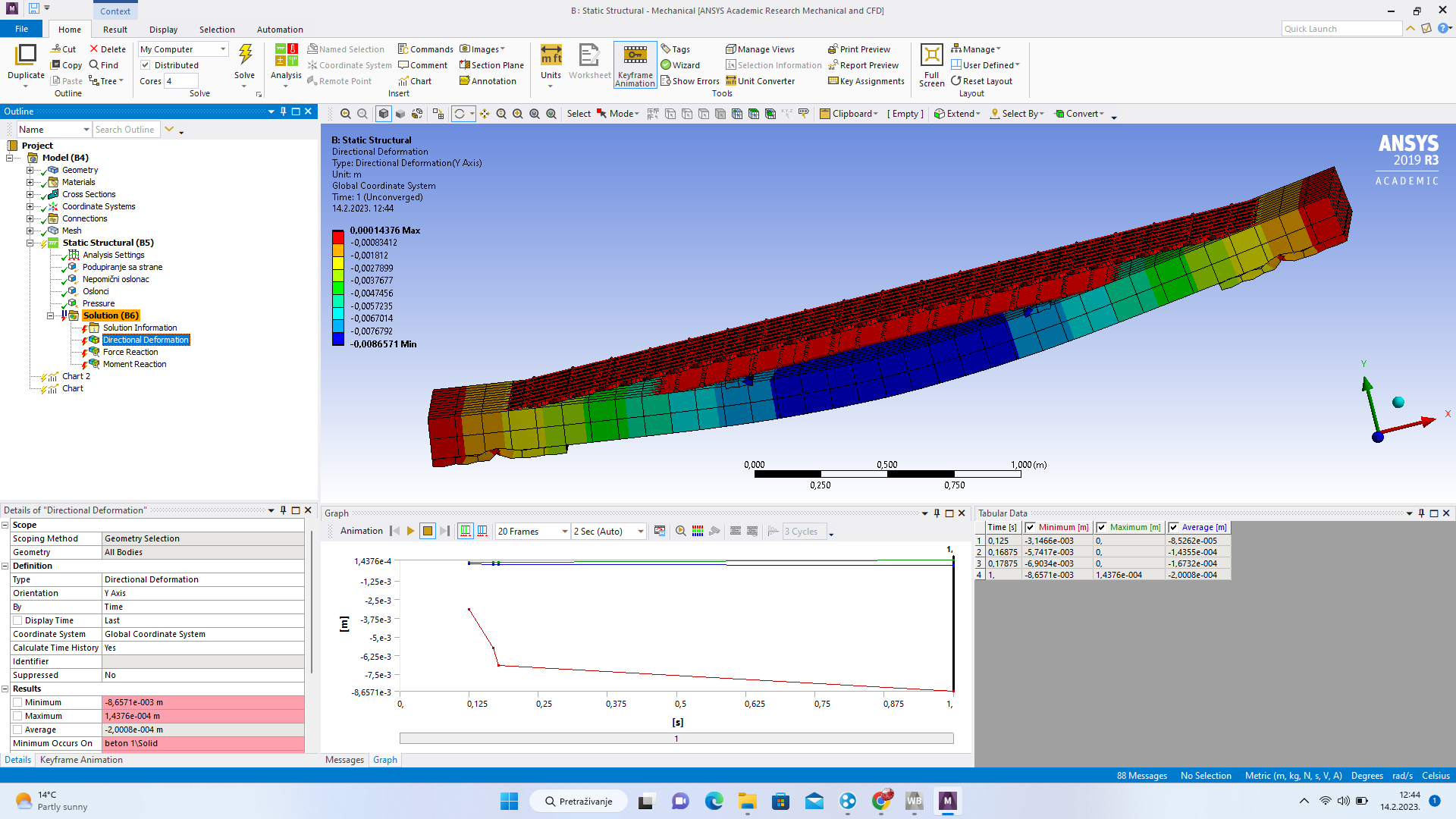The image size is (1456, 819).
Task: Click the Key Assignments button
Action: (866, 81)
